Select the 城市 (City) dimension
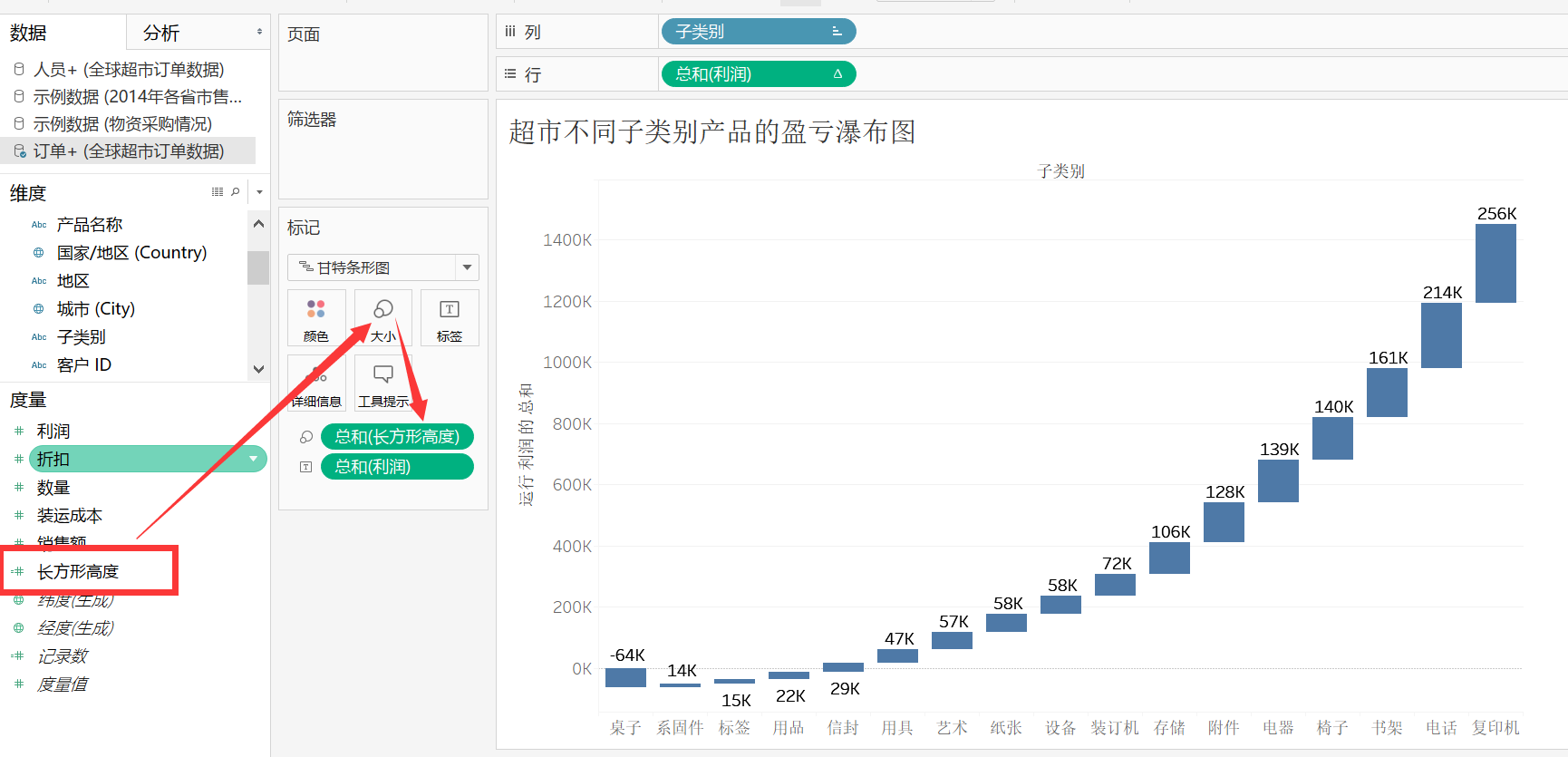 click(x=96, y=309)
